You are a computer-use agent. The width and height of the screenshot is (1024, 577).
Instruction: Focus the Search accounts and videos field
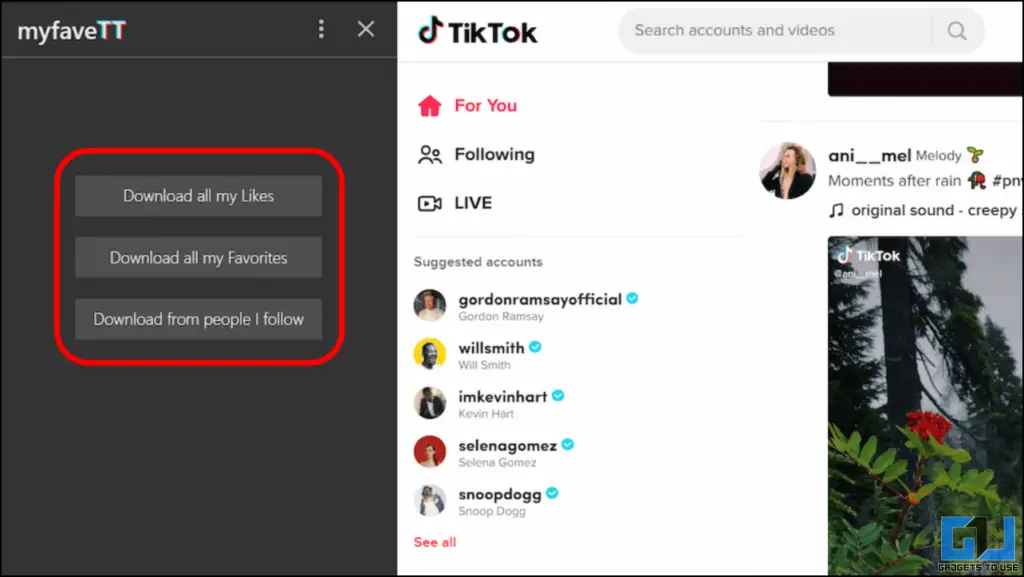click(x=775, y=30)
